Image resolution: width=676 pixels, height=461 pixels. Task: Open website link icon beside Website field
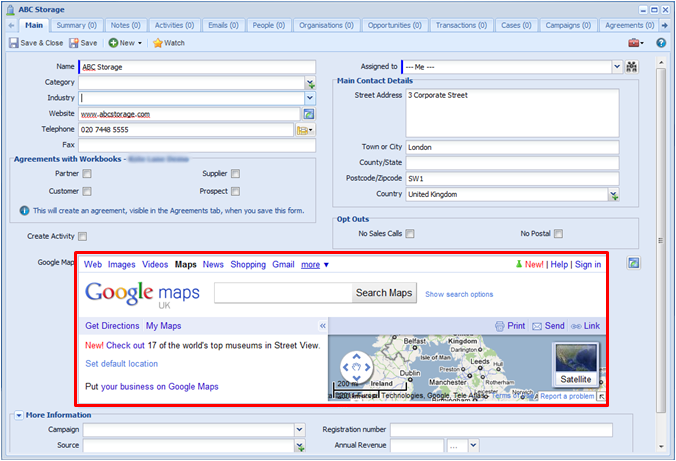point(309,114)
